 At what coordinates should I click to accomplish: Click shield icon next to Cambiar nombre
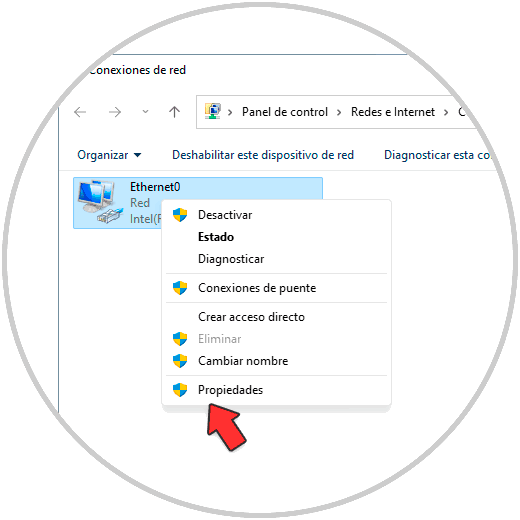coord(180,361)
